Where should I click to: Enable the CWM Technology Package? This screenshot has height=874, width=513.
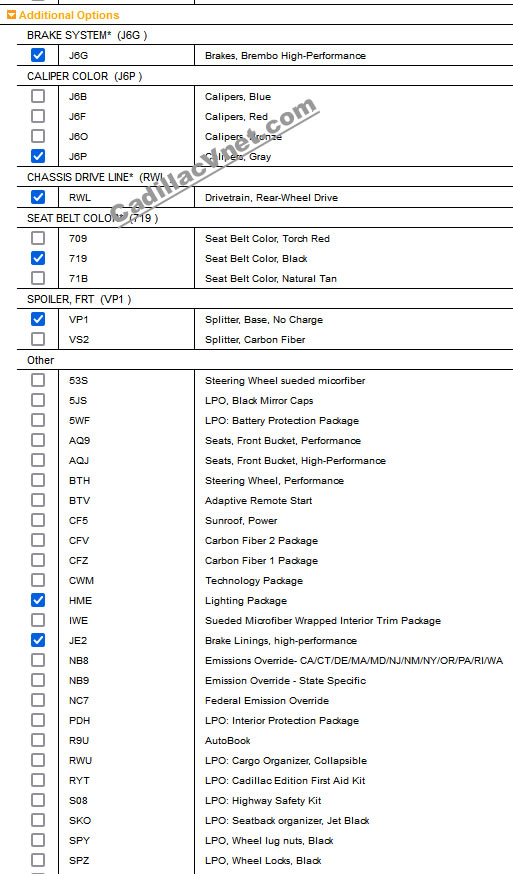pyautogui.click(x=38, y=580)
